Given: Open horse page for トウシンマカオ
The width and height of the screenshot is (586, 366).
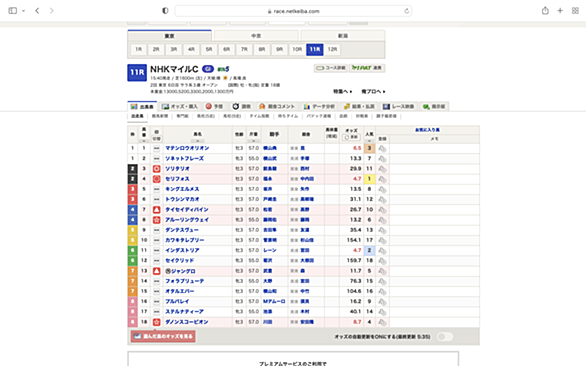Looking at the screenshot, I should click(x=182, y=199).
